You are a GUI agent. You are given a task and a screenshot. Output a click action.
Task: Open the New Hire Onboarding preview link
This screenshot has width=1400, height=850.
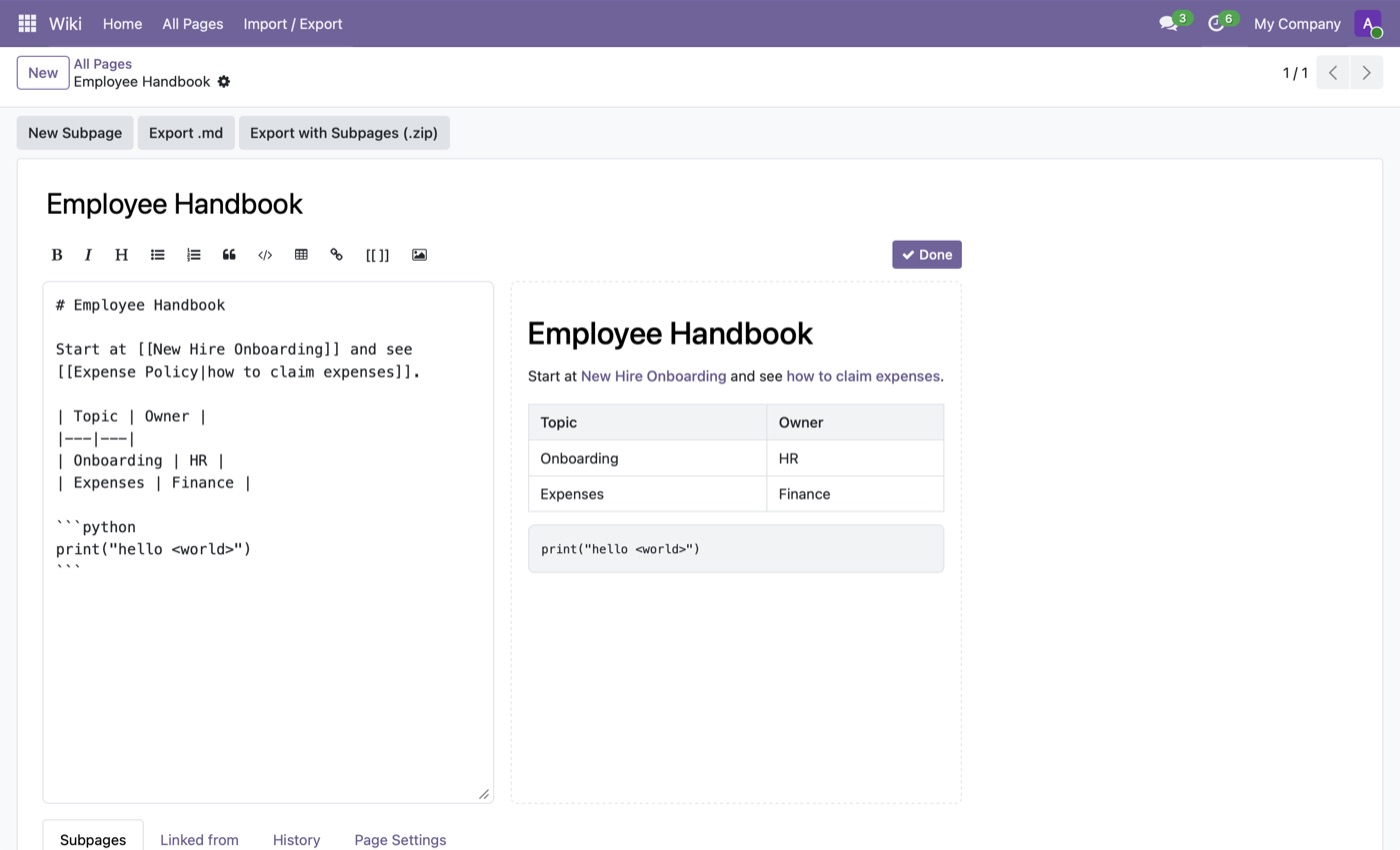click(653, 376)
